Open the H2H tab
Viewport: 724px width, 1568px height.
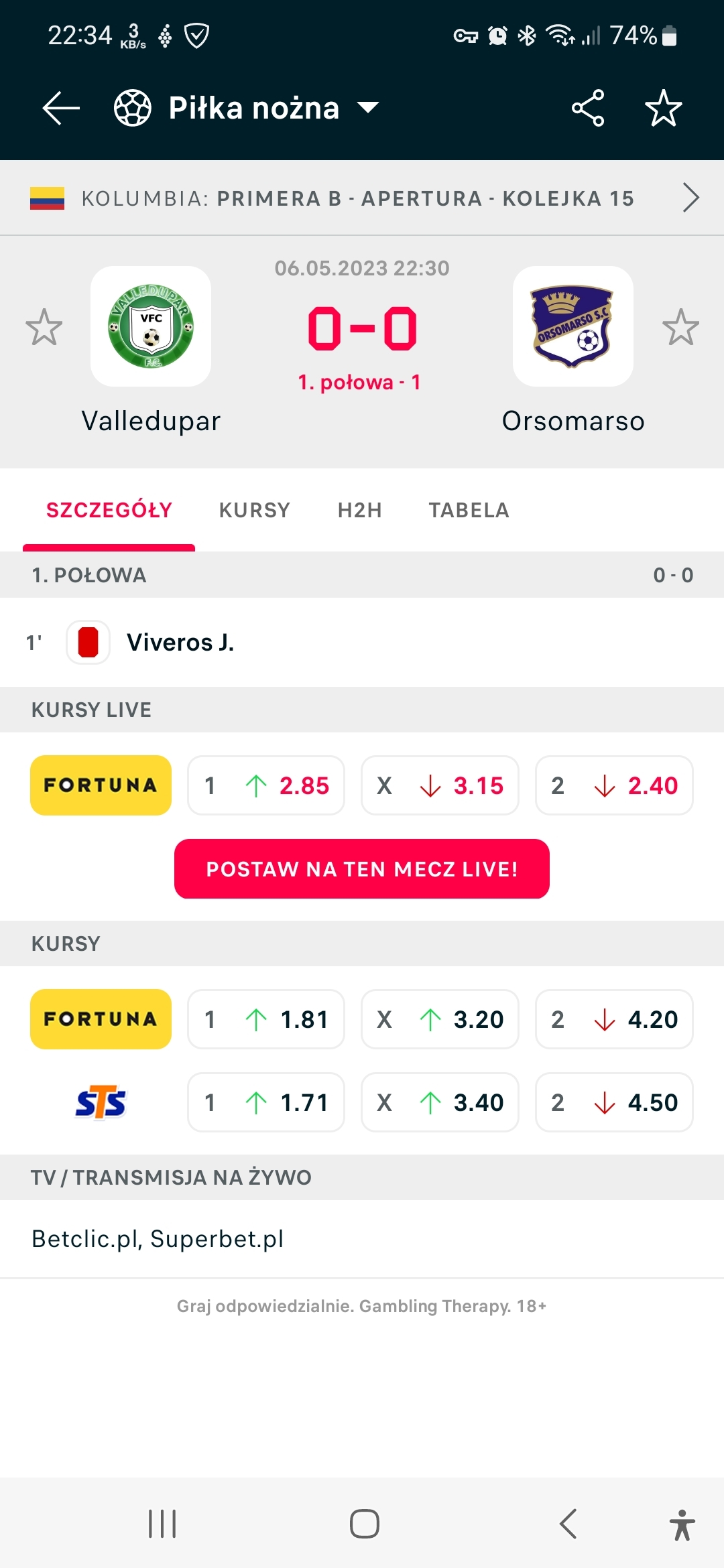(360, 510)
